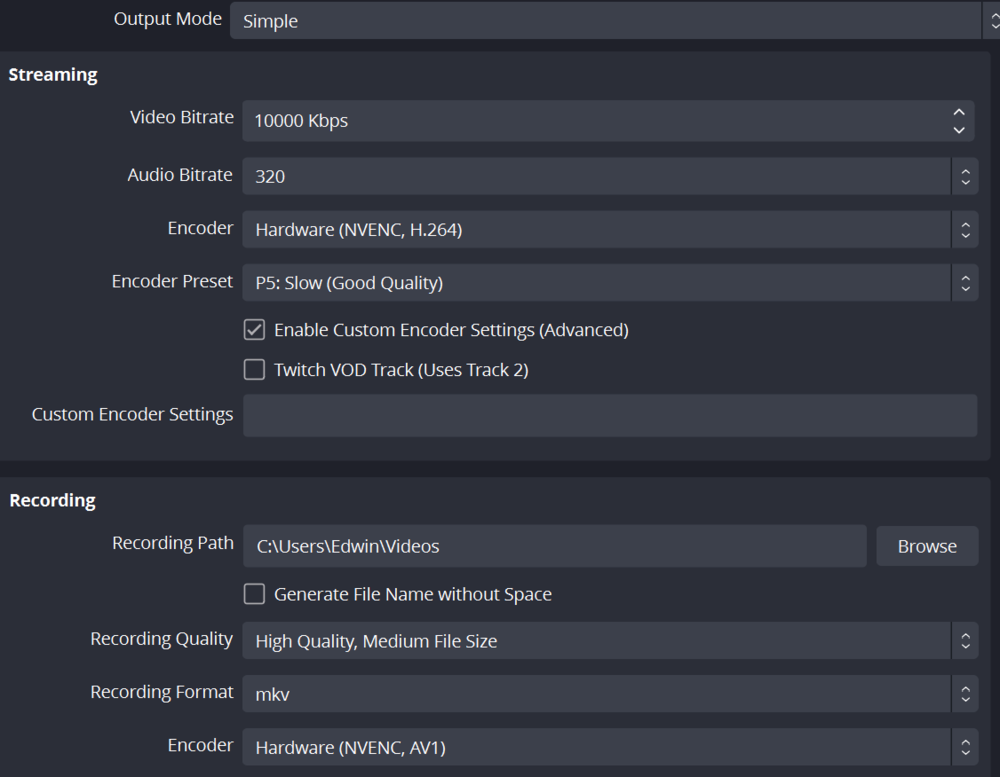Screen dimensions: 1000x777
Task: Expand the streaming Encoder dropdown
Action: point(595,230)
